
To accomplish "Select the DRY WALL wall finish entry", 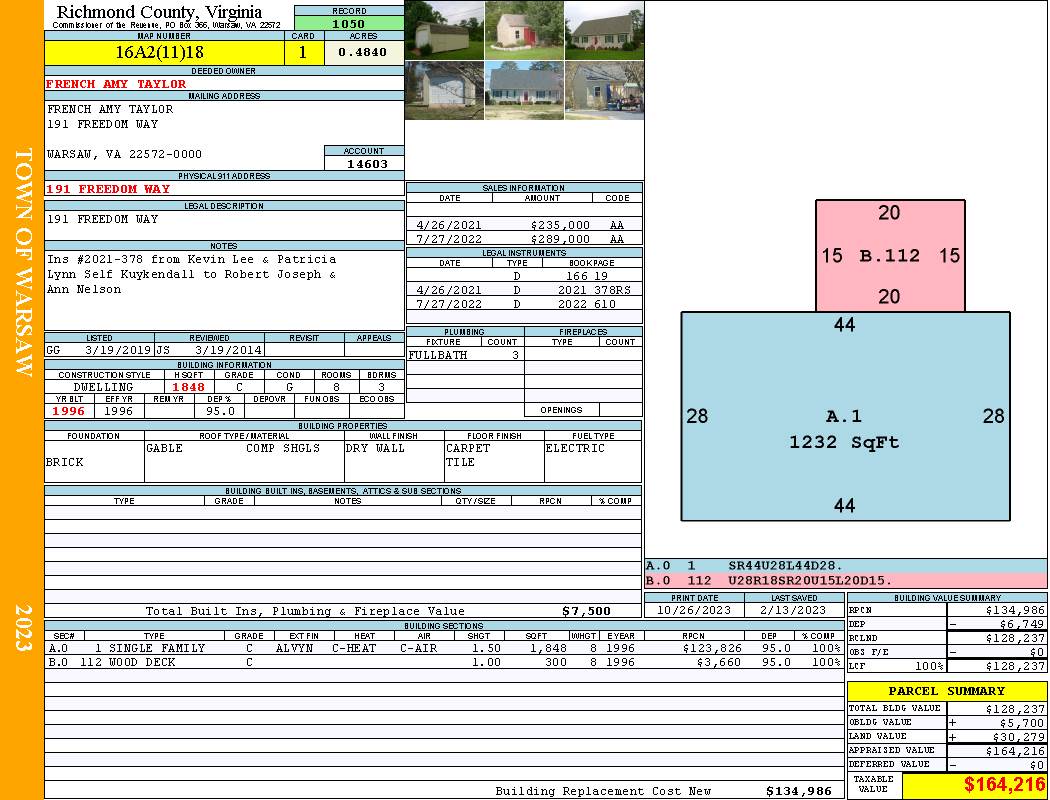I will click(375, 448).
